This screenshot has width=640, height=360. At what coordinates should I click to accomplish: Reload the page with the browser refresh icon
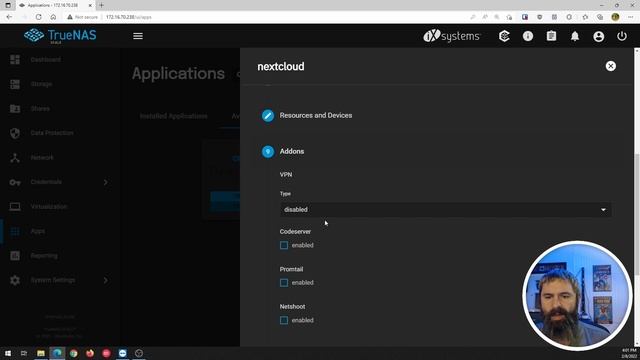point(38,17)
